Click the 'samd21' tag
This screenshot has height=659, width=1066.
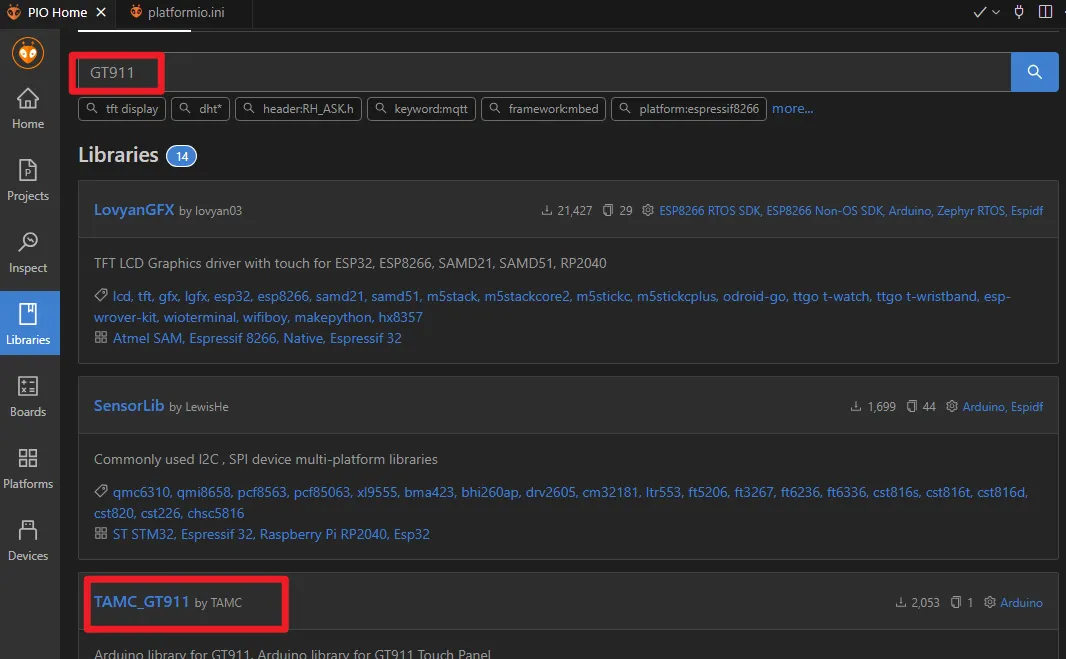[x=340, y=297]
